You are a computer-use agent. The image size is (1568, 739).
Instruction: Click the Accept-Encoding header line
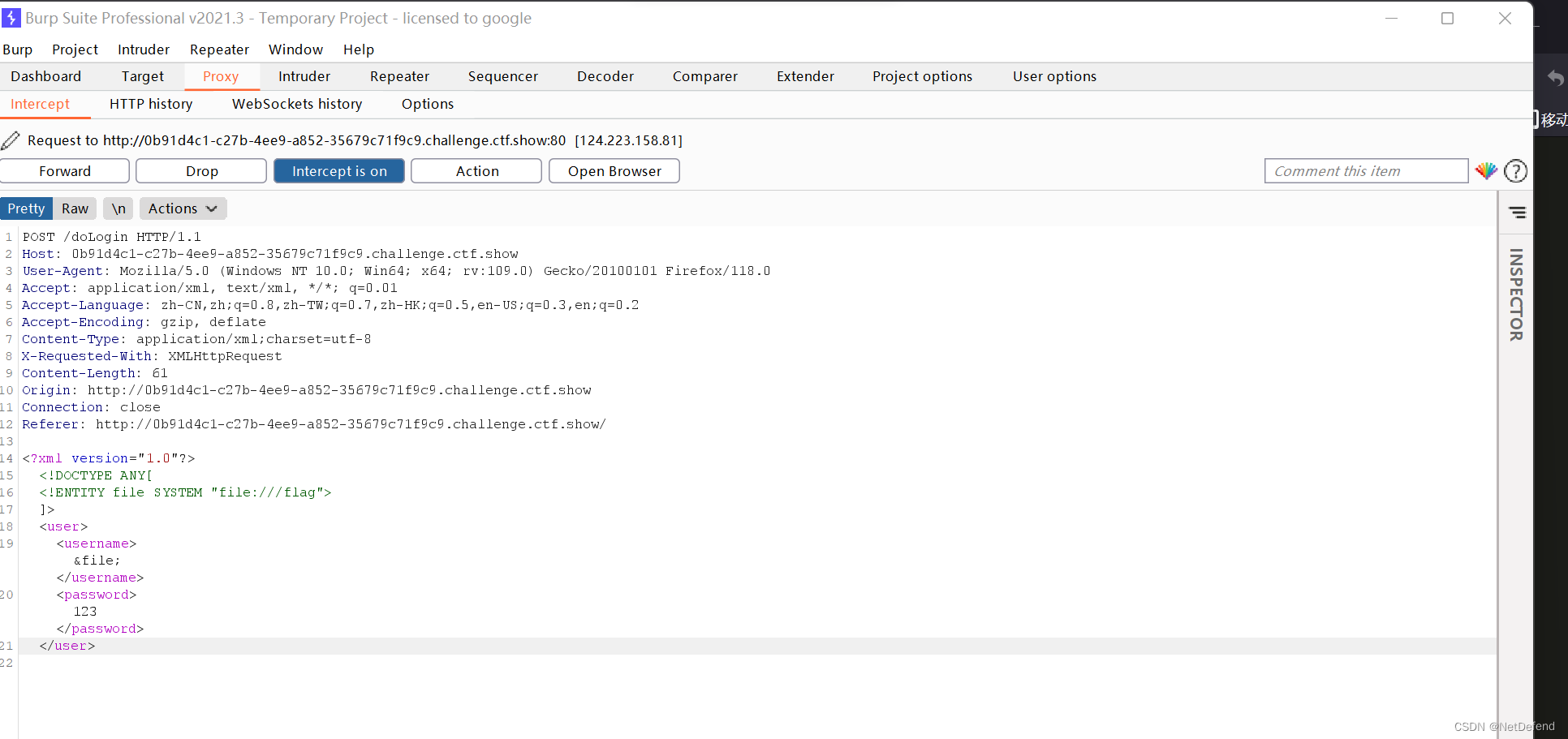click(144, 322)
